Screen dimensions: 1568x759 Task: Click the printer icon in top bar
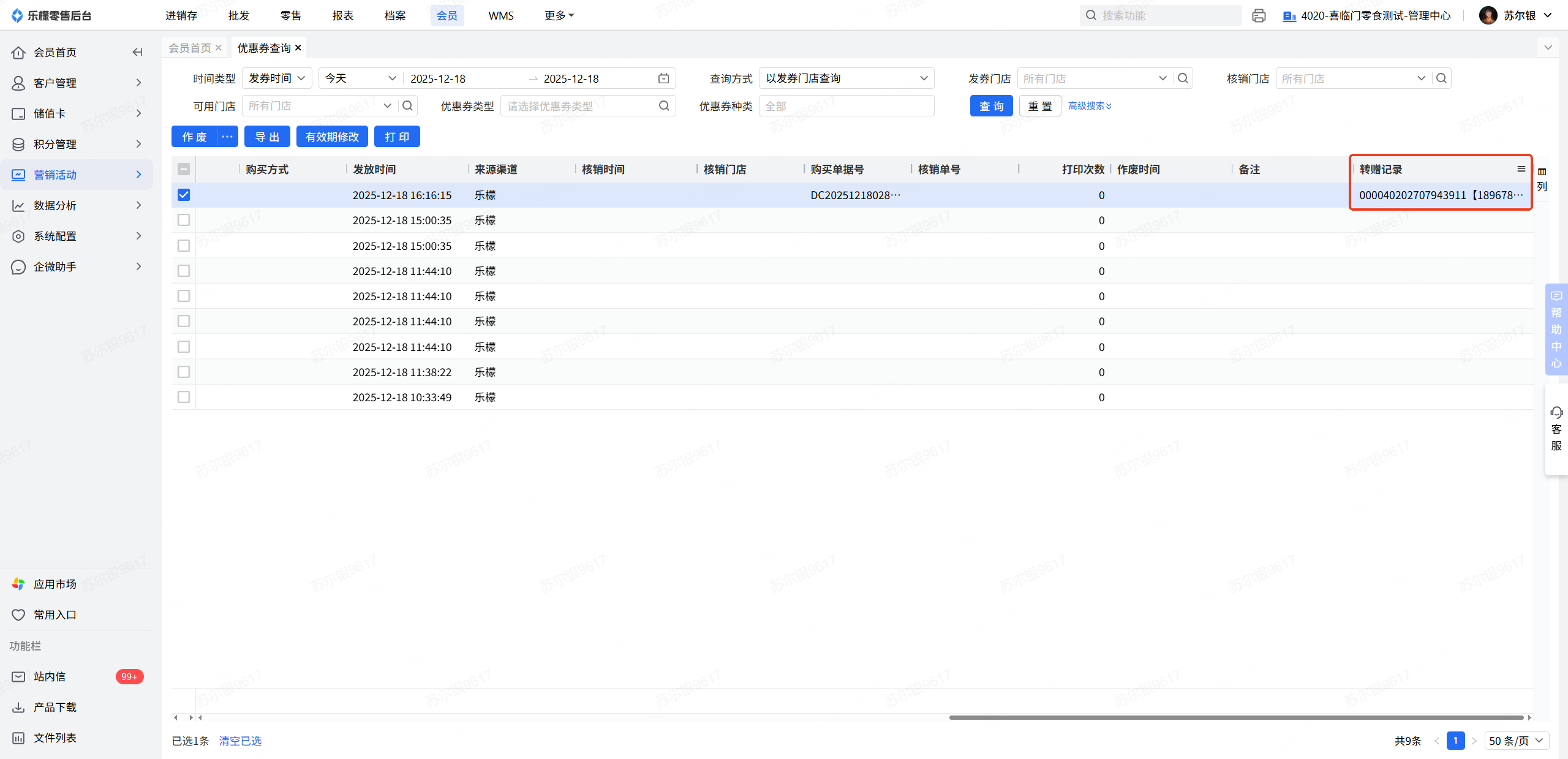tap(1259, 16)
